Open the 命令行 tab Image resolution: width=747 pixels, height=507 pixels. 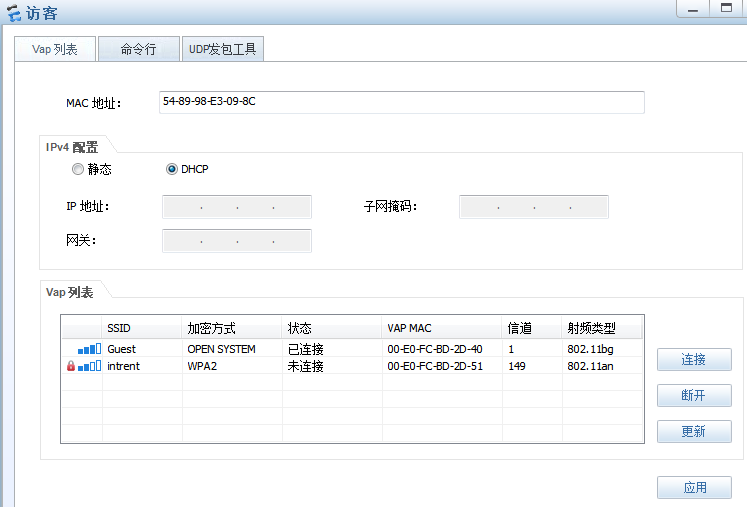pos(139,49)
